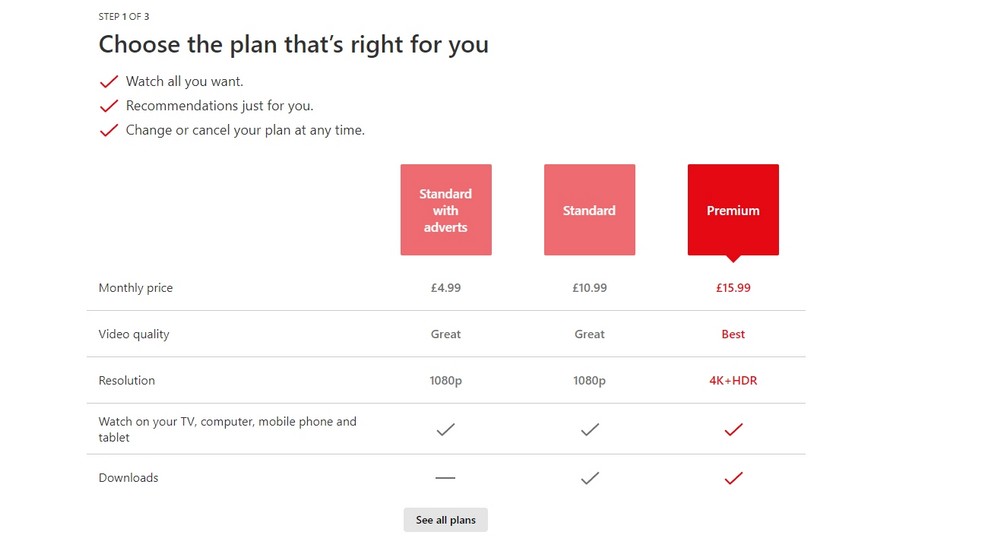Select the Standard plan tile
The height and width of the screenshot is (544, 1000).
[589, 210]
